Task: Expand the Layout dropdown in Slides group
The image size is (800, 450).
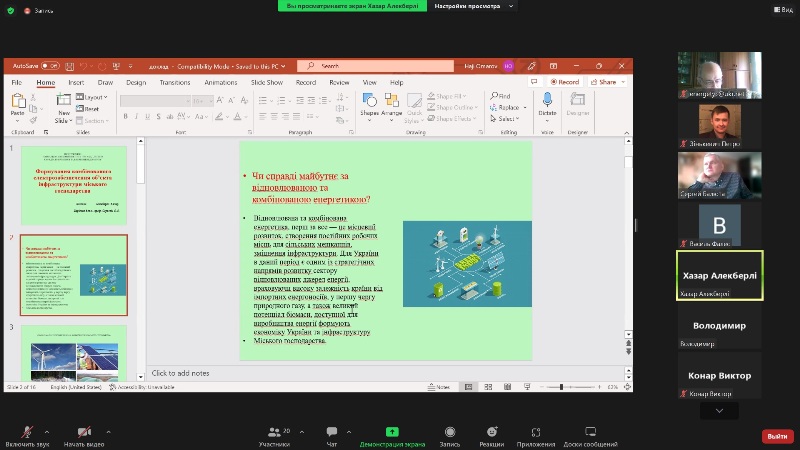Action: click(95, 97)
